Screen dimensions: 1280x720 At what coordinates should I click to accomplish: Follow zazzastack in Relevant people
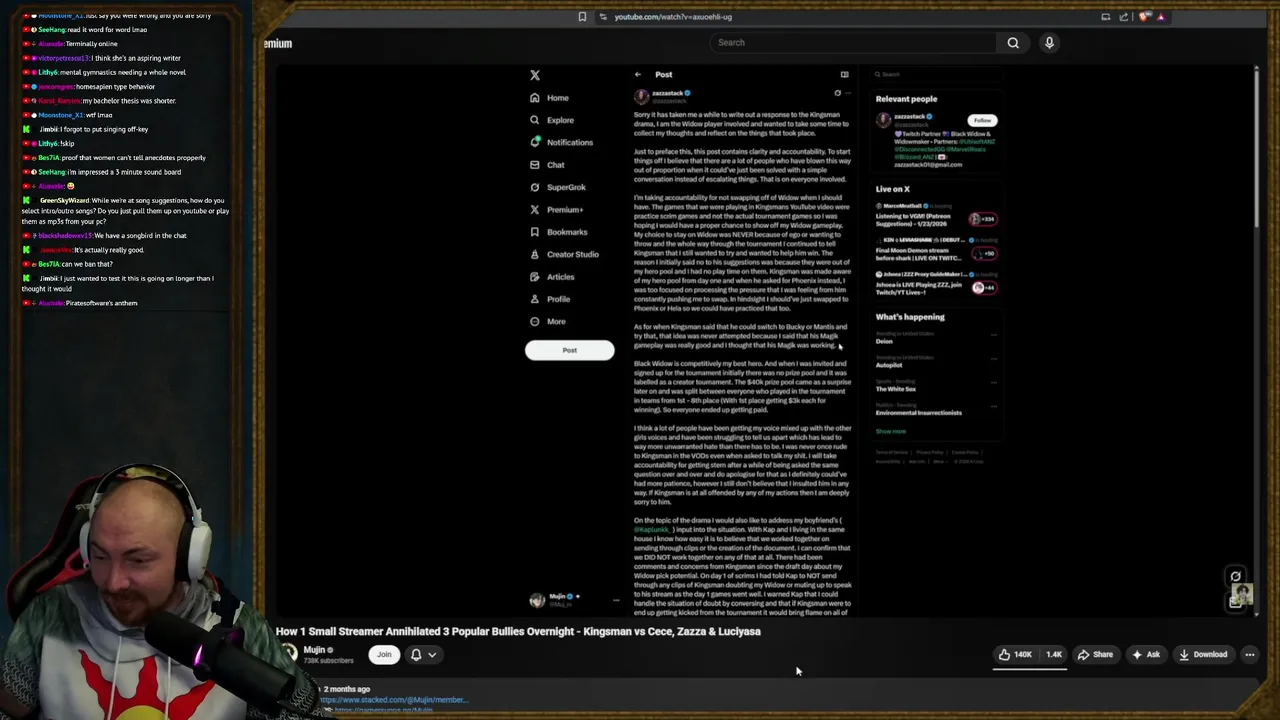click(x=982, y=120)
